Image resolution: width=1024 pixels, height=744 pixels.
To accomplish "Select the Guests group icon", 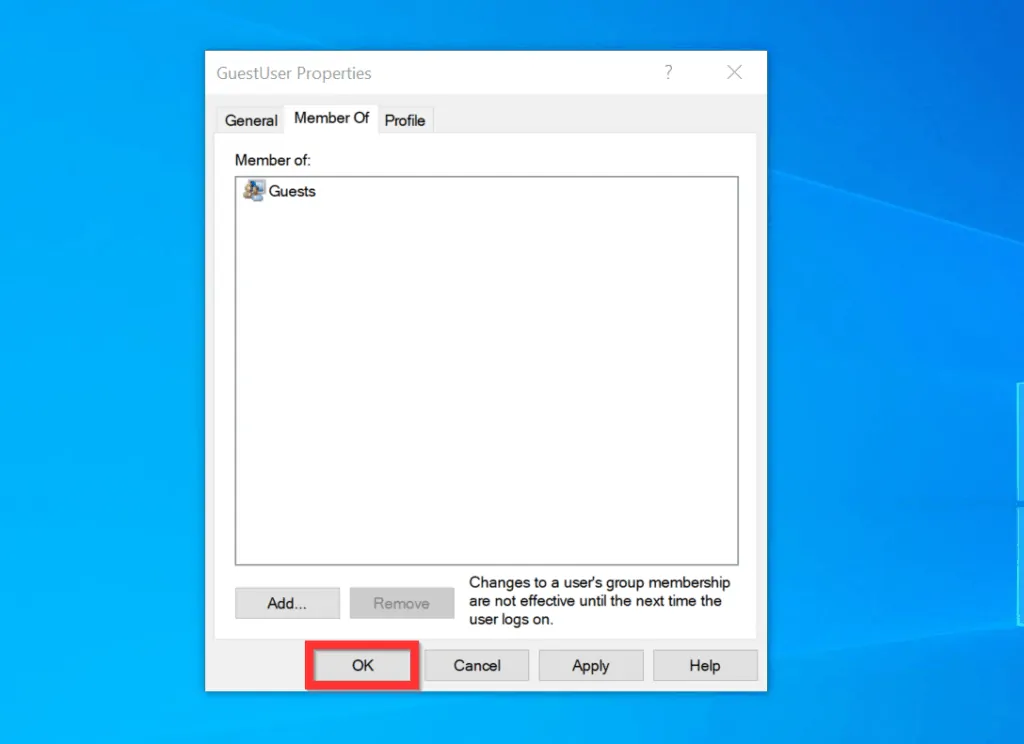I will pos(254,191).
